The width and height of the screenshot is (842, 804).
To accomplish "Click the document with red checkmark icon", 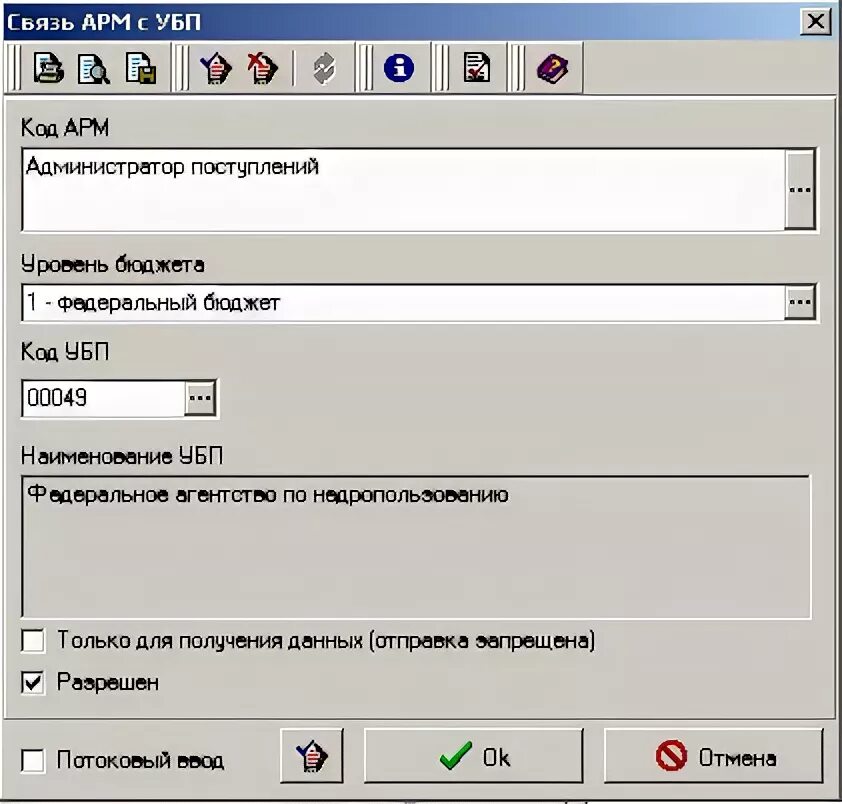I will (476, 68).
